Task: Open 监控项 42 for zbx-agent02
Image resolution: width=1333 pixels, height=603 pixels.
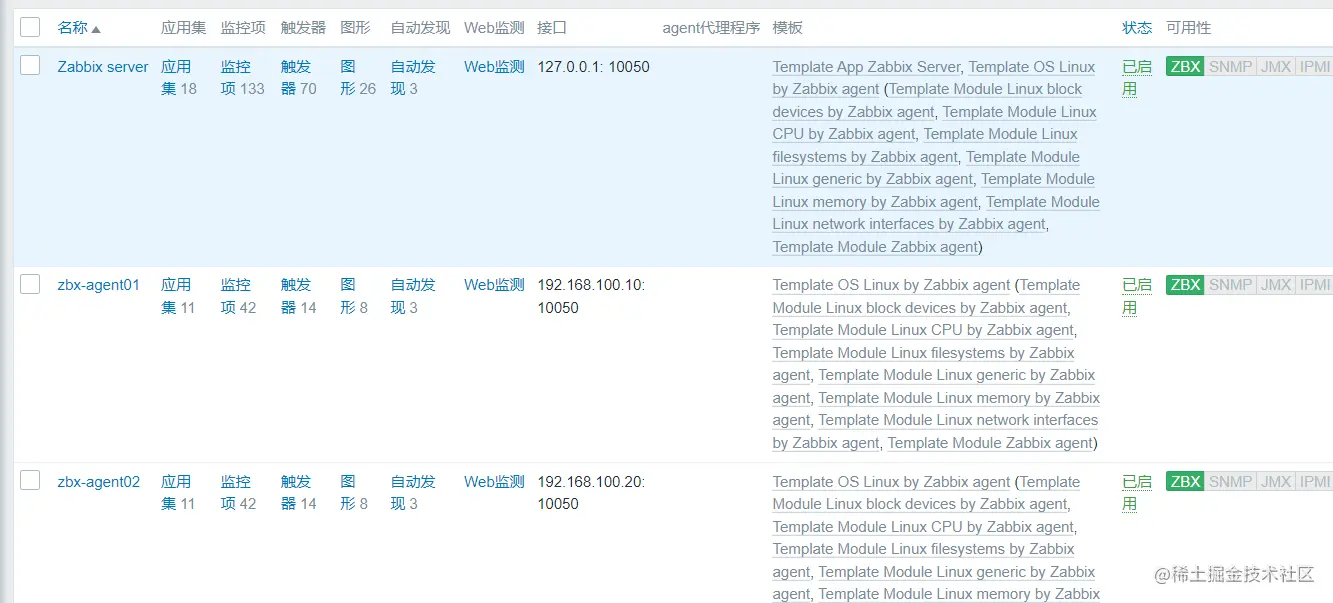Action: [238, 493]
